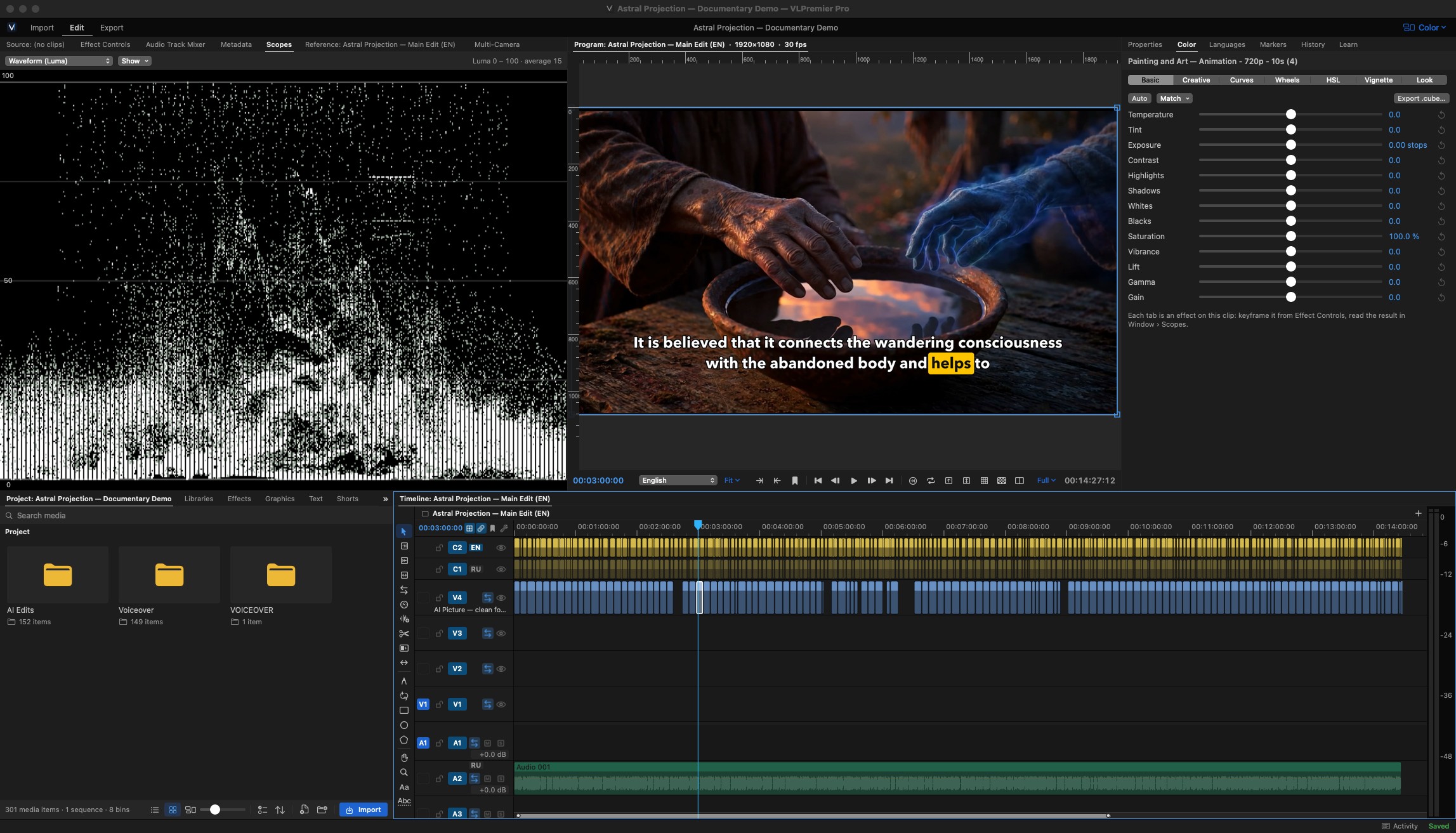Image resolution: width=1456 pixels, height=833 pixels.
Task: Open the English caption language dropdown
Action: 678,481
